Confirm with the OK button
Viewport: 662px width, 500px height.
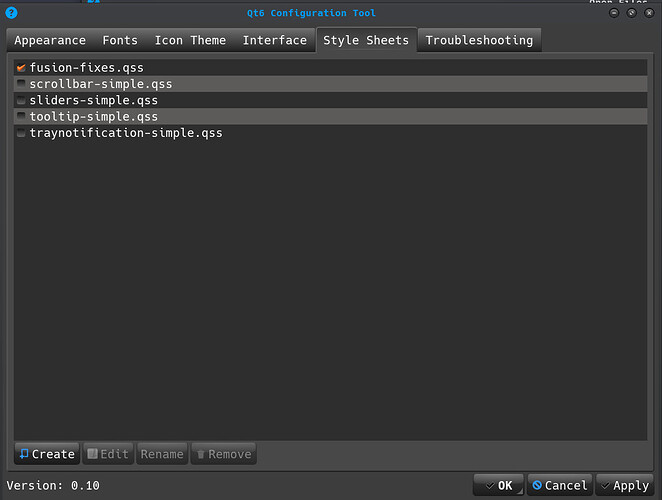(497, 485)
